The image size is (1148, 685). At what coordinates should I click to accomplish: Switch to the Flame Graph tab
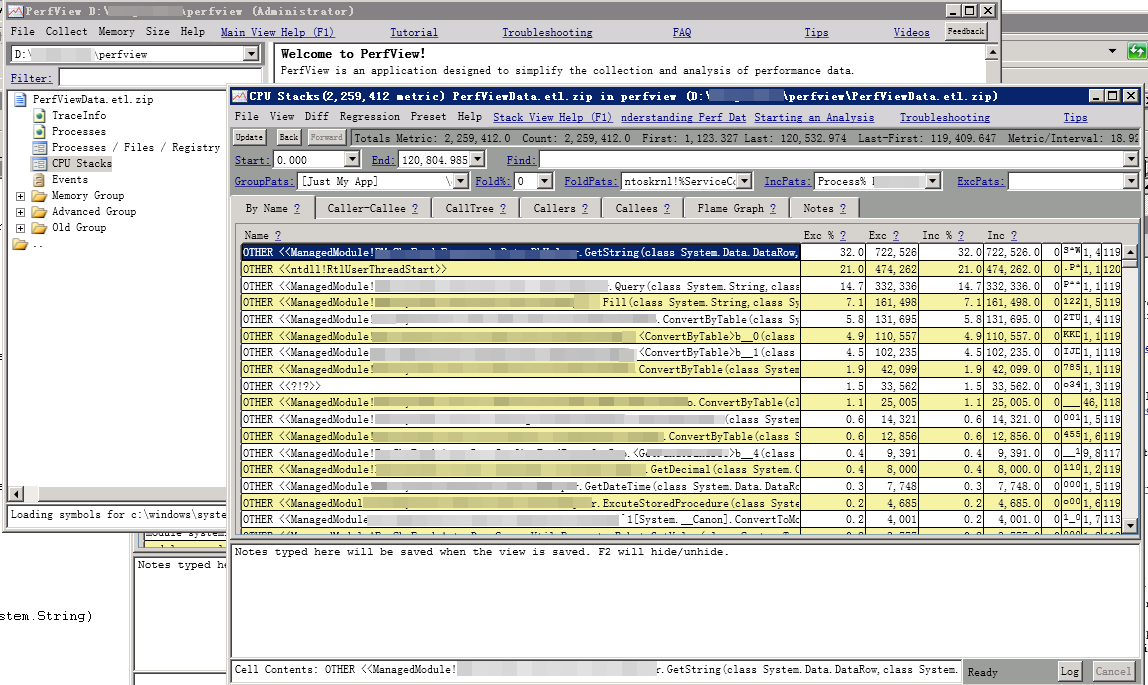tap(737, 209)
